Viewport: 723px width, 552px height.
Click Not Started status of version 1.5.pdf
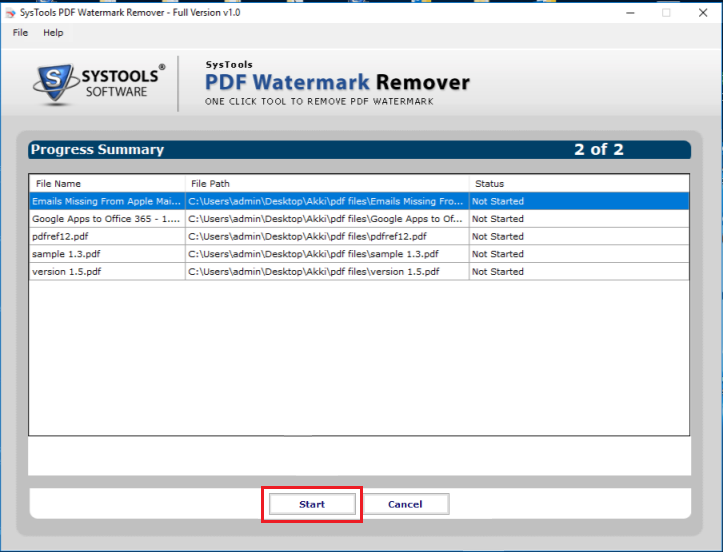[x=579, y=271]
